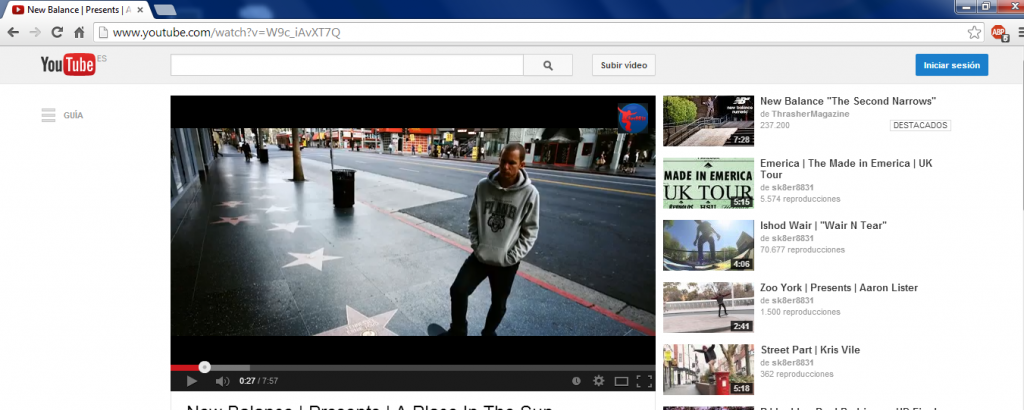
Task: Minimize the browser window
Action: (965, 6)
